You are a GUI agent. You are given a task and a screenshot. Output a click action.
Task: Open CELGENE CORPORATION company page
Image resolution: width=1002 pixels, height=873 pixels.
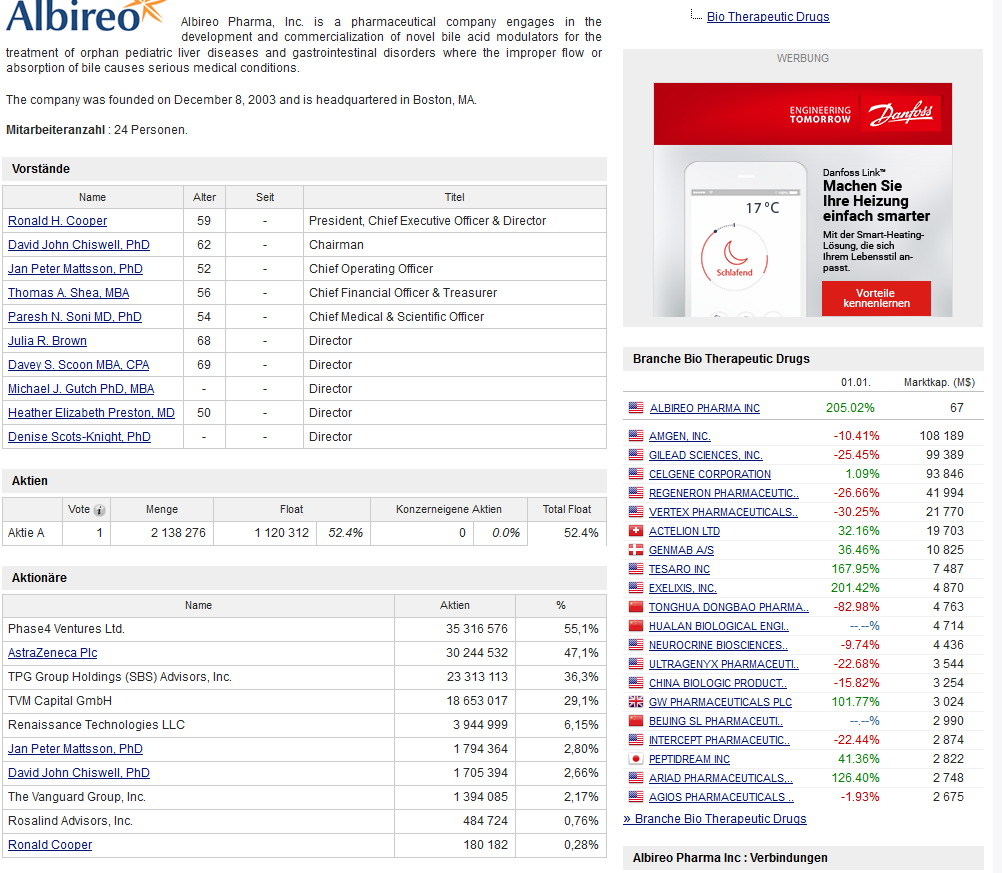point(710,474)
